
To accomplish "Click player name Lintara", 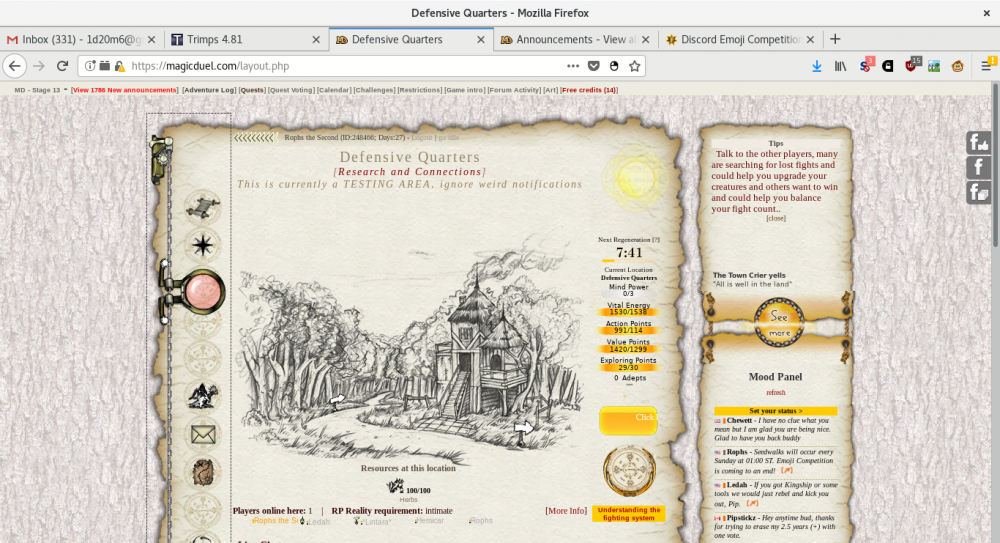I will pyautogui.click(x=378, y=521).
